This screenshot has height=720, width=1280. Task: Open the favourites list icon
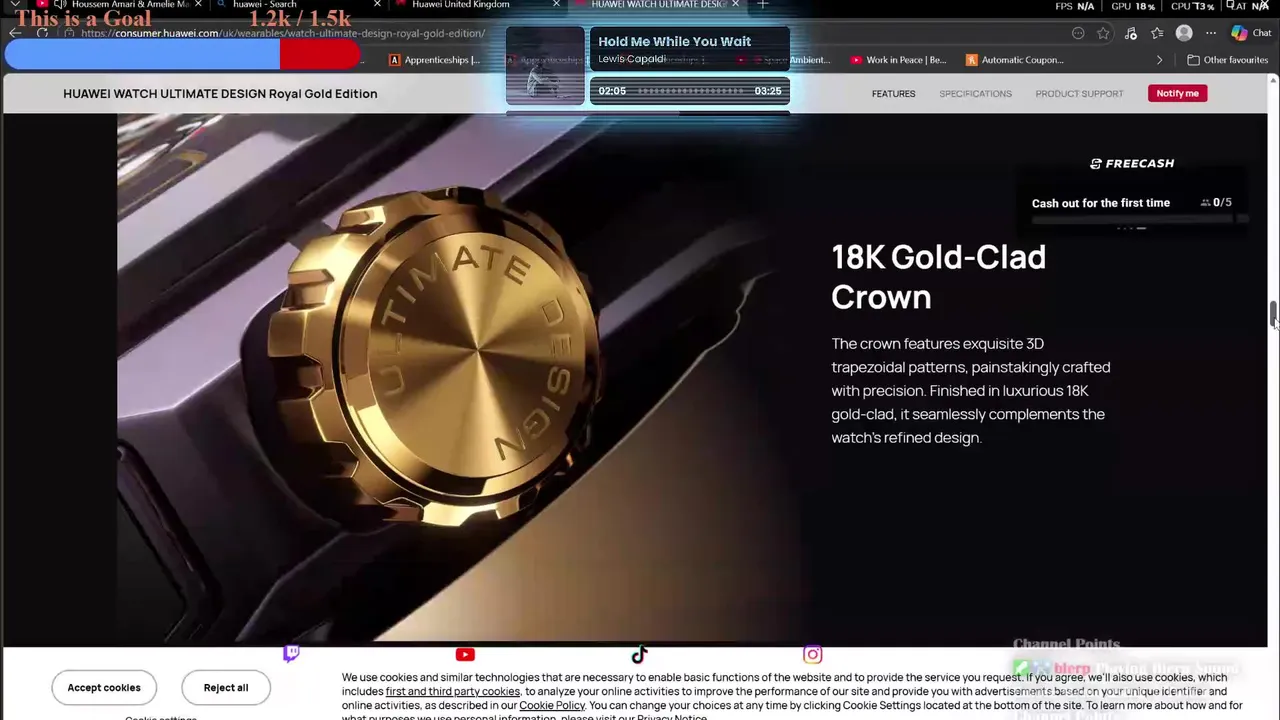click(1157, 33)
